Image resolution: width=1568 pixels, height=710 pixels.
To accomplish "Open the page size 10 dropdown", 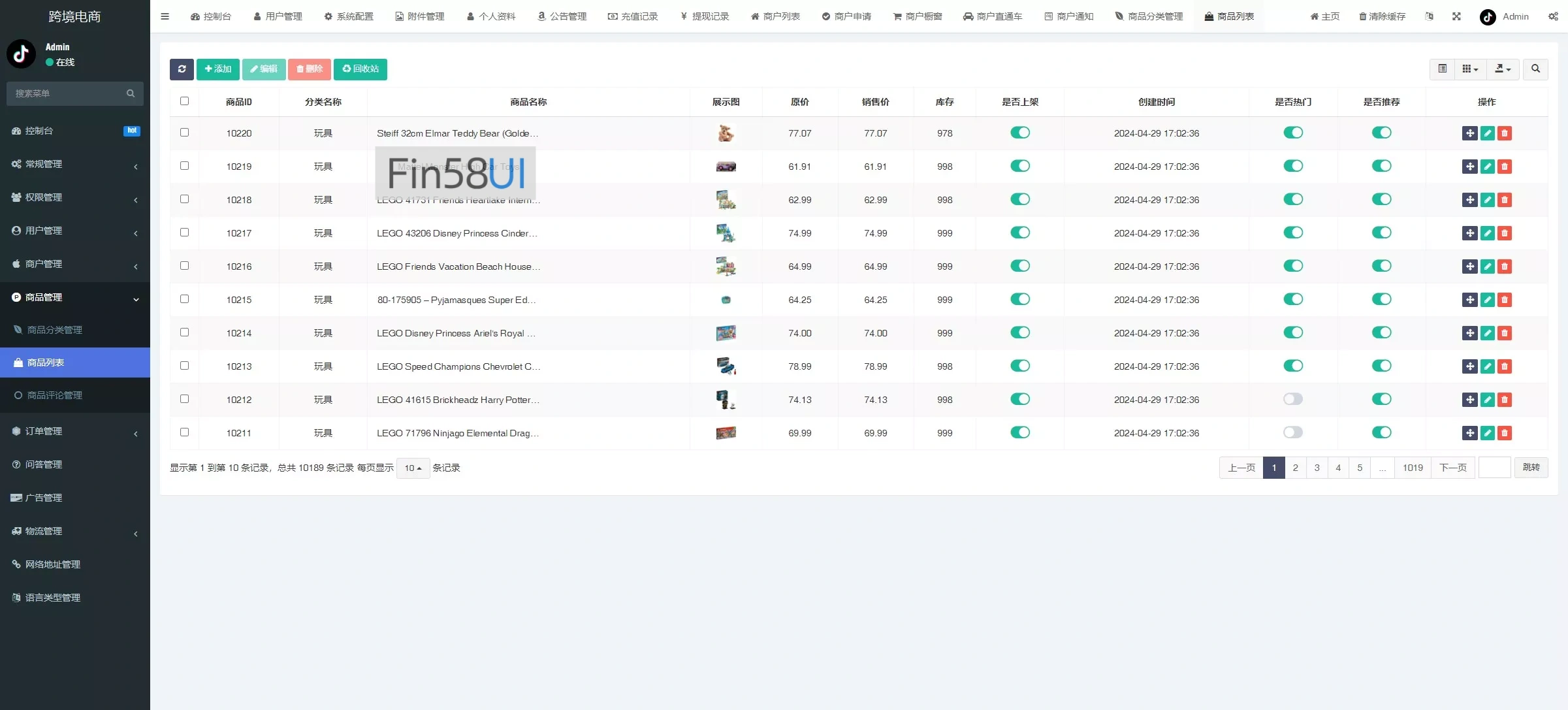I will click(413, 468).
